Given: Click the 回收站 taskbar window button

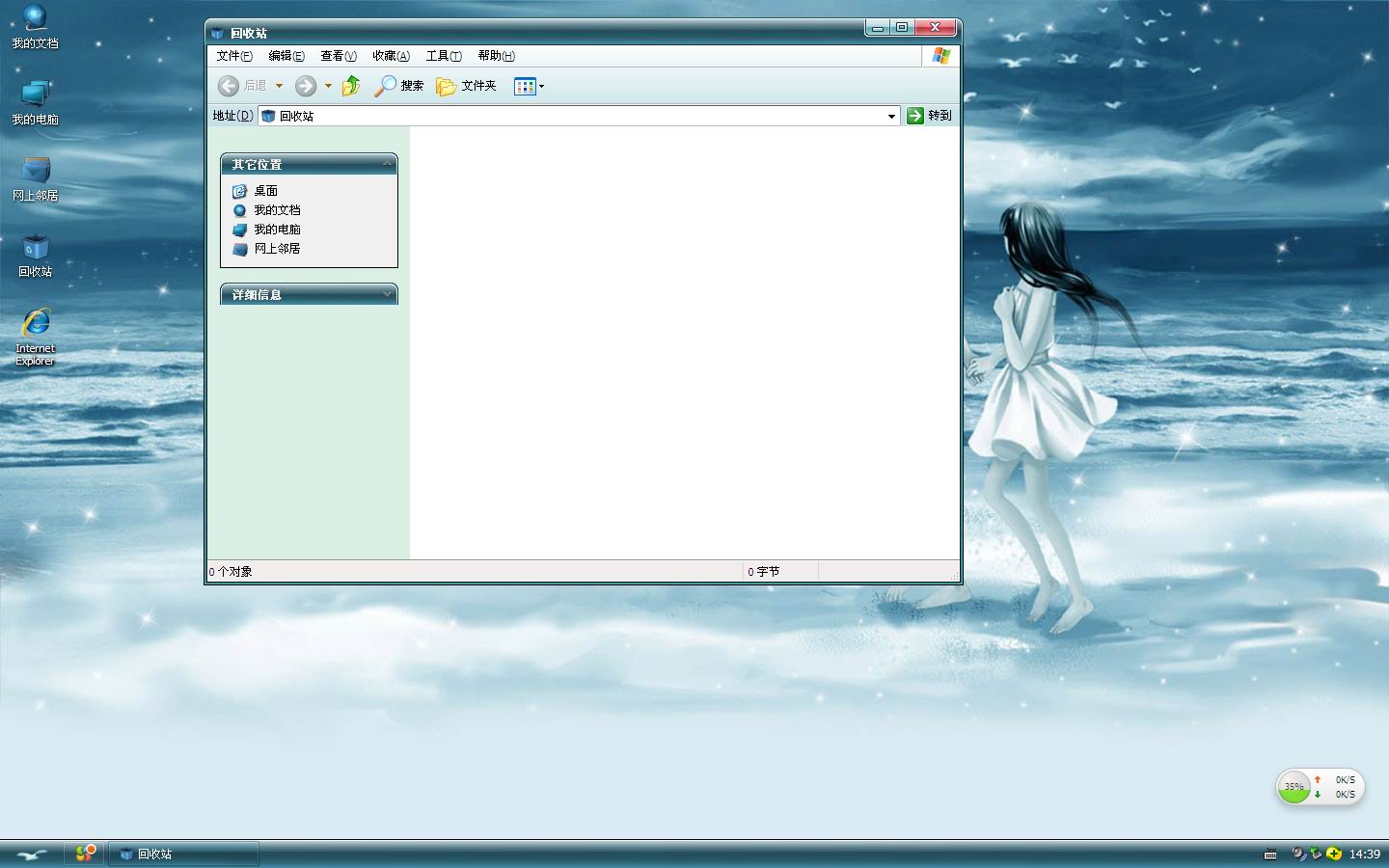Looking at the screenshot, I should pos(183,854).
